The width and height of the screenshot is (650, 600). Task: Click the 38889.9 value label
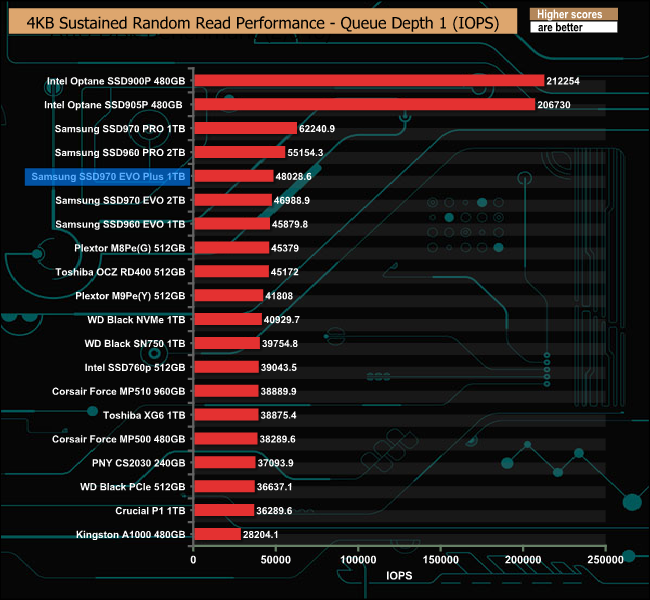point(278,391)
